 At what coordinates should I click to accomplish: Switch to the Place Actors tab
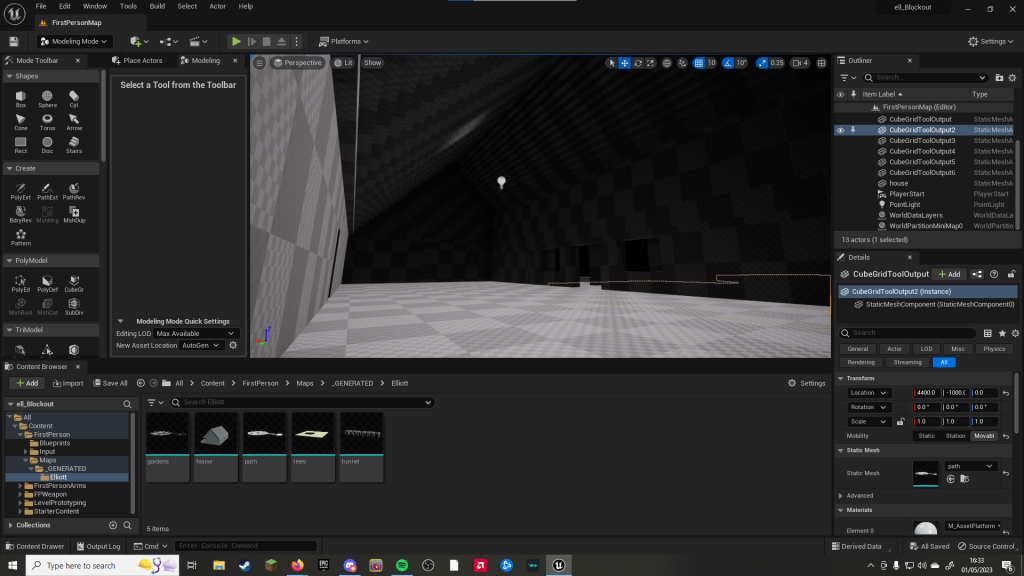[142, 61]
